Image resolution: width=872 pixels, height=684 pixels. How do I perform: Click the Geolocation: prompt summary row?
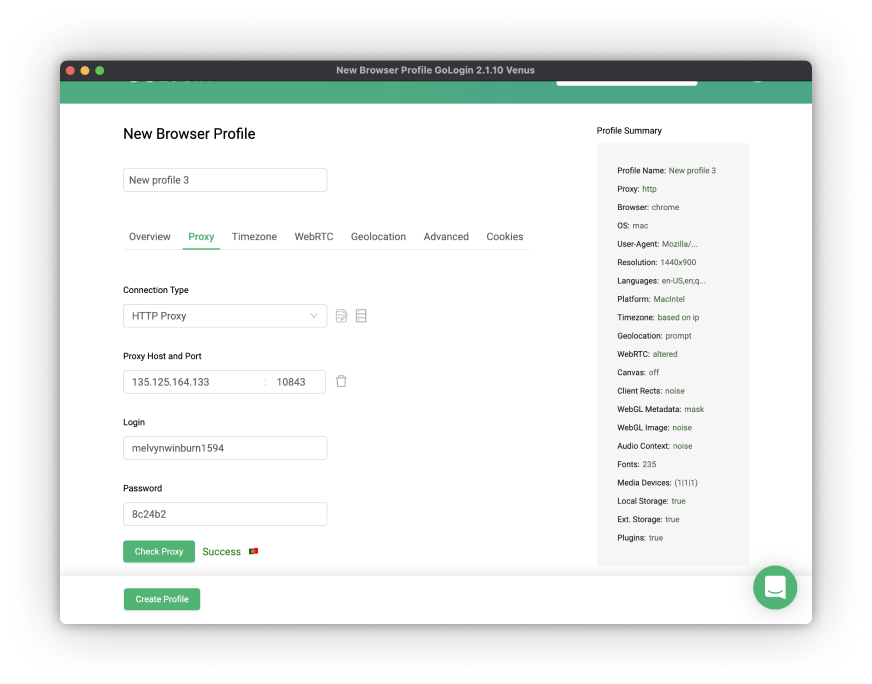coord(654,336)
